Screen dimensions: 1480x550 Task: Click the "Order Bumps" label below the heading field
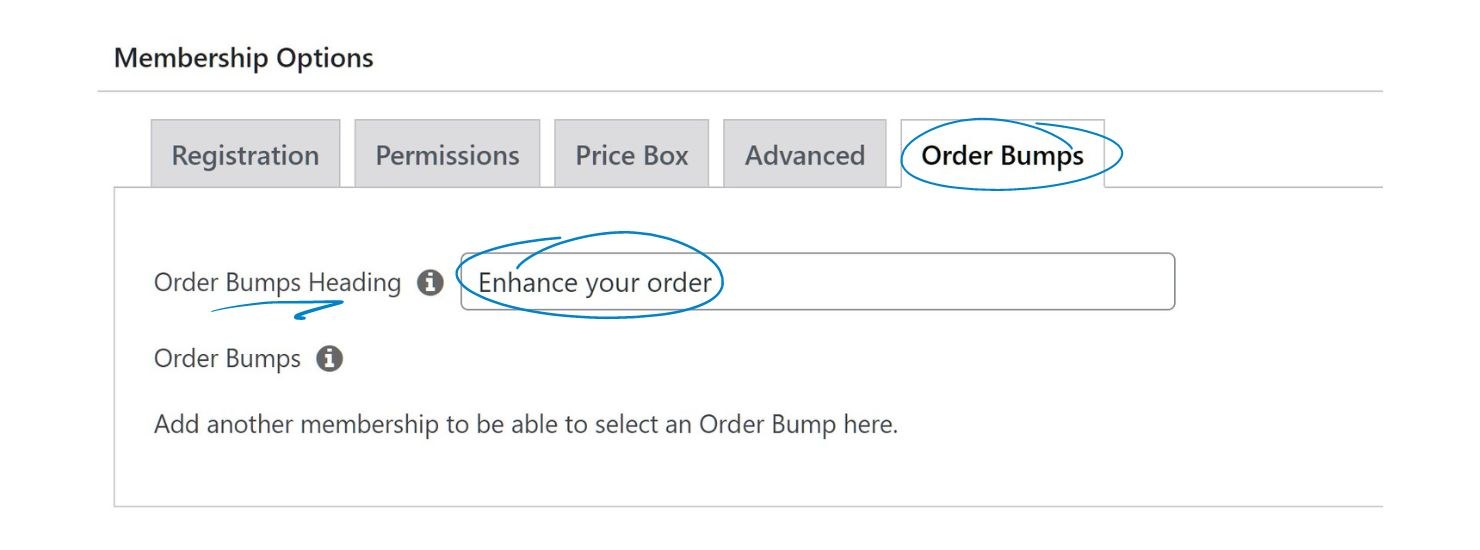[227, 359]
